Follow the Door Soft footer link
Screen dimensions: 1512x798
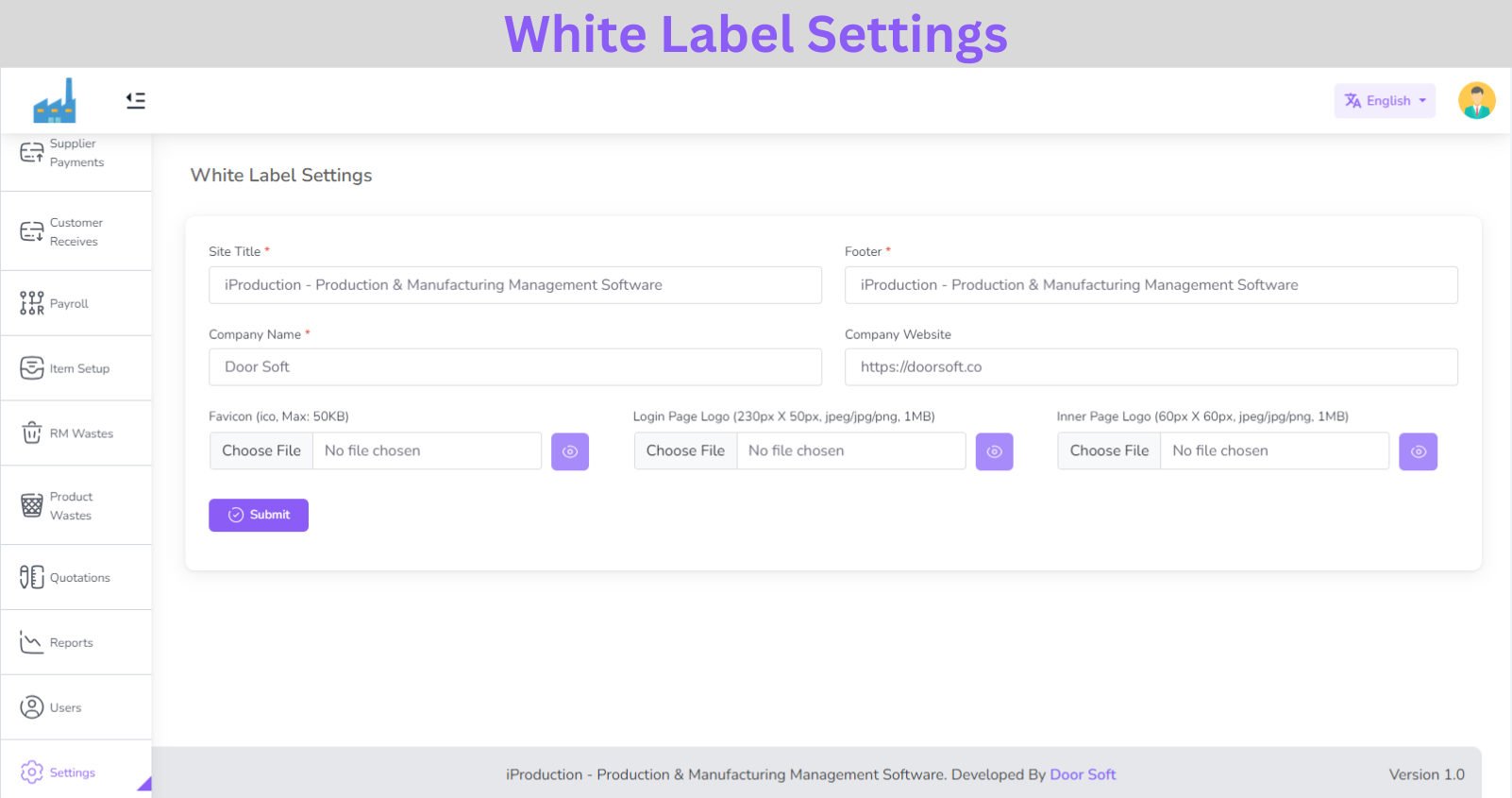click(x=1083, y=774)
